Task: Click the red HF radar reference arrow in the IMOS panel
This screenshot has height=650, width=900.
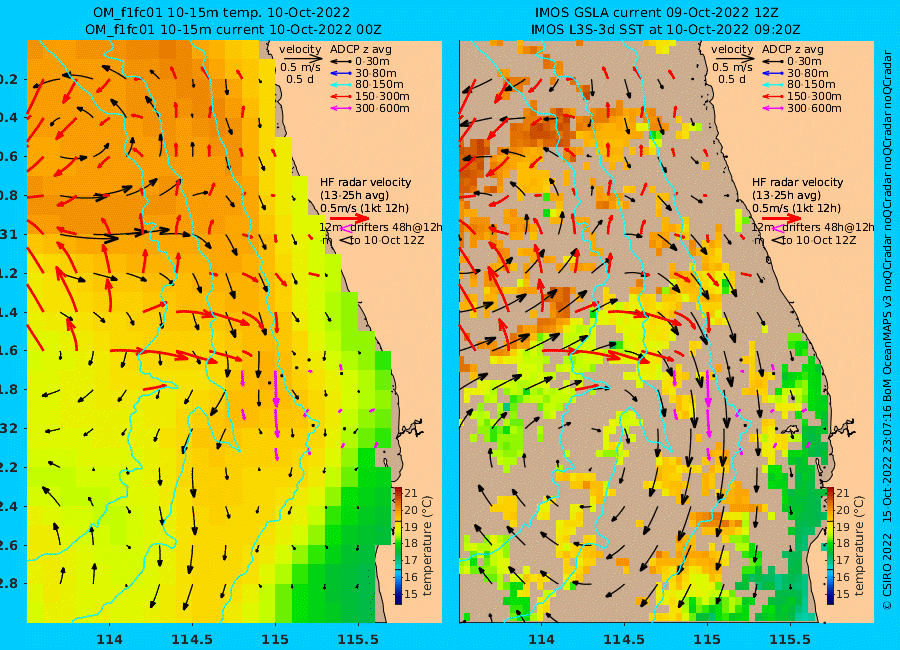Action: click(782, 218)
